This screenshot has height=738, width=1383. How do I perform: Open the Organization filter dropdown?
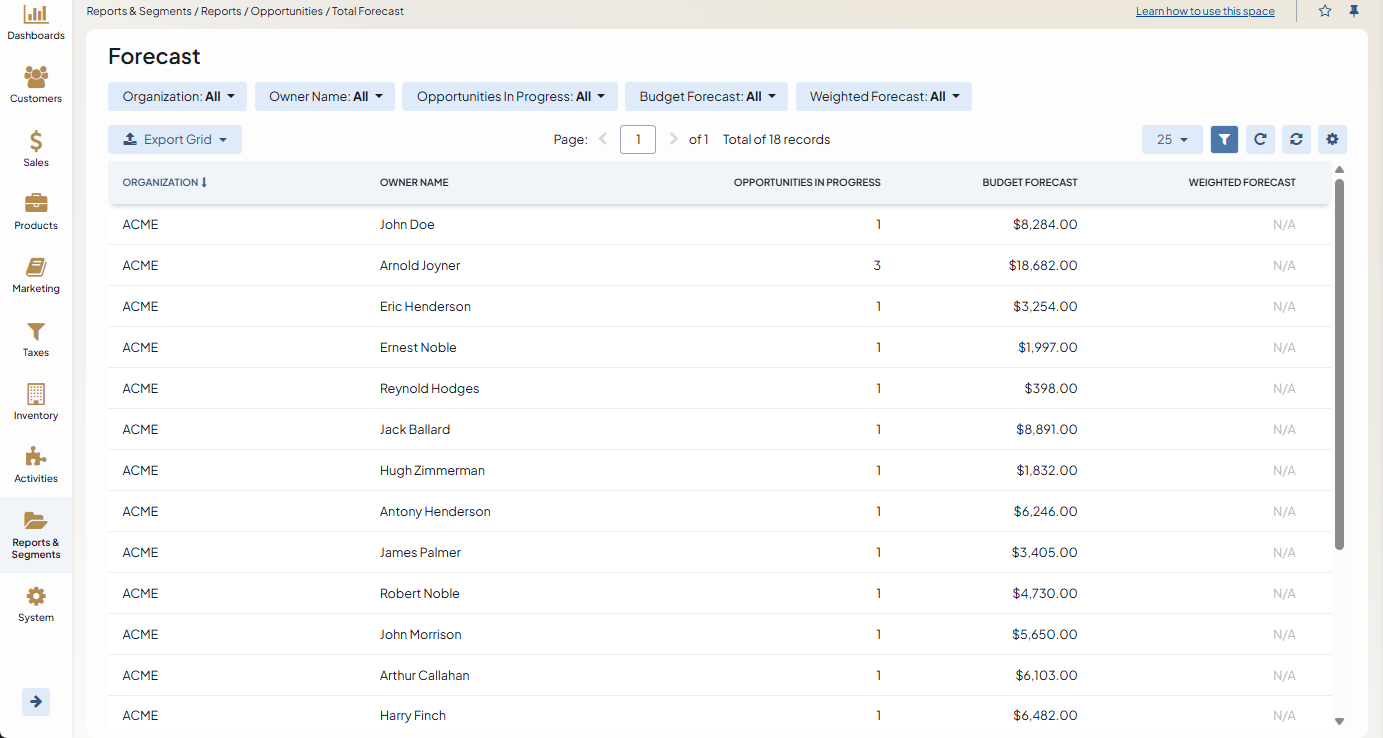tap(178, 97)
